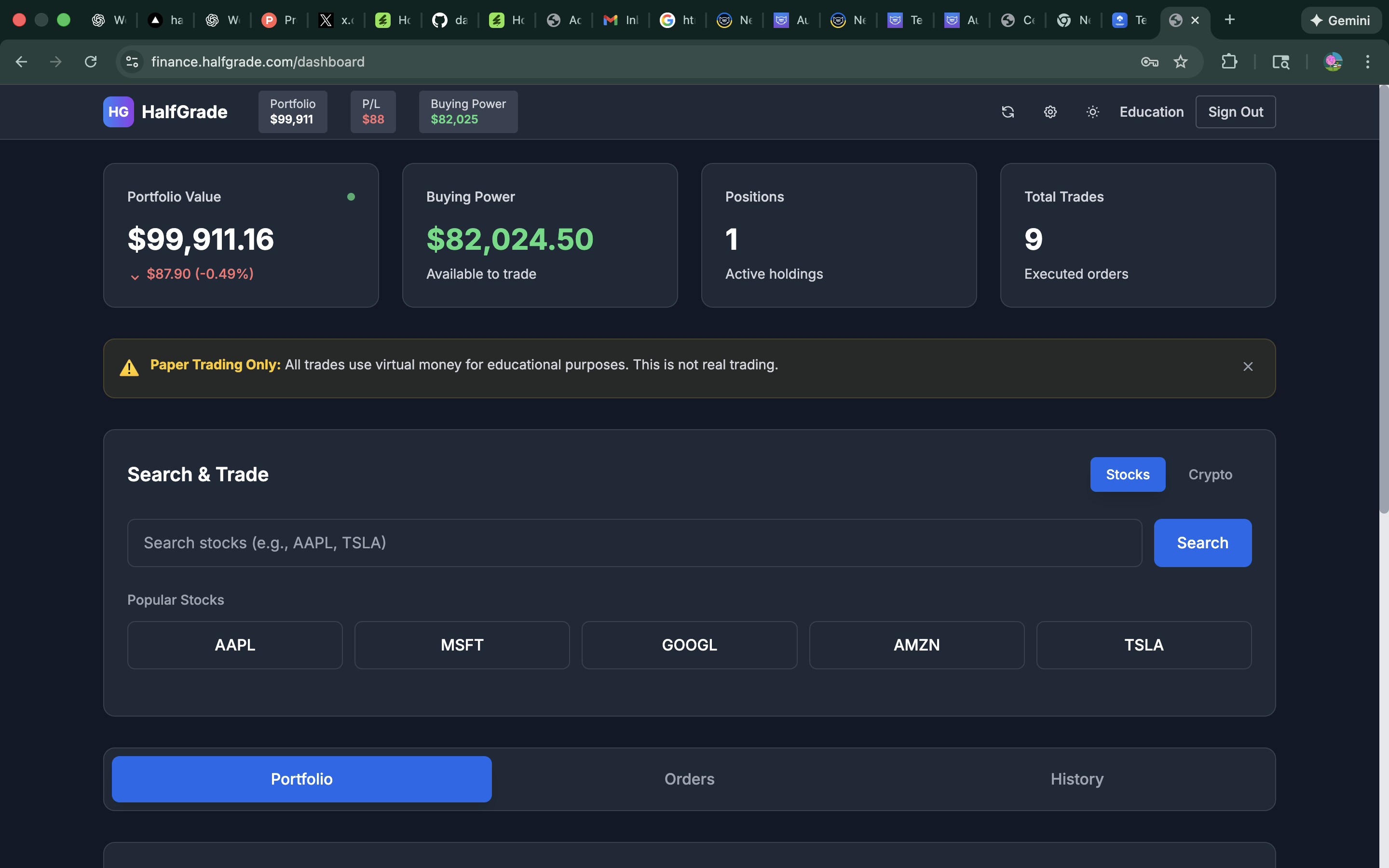
Task: Open the settings gear icon
Action: (1050, 111)
